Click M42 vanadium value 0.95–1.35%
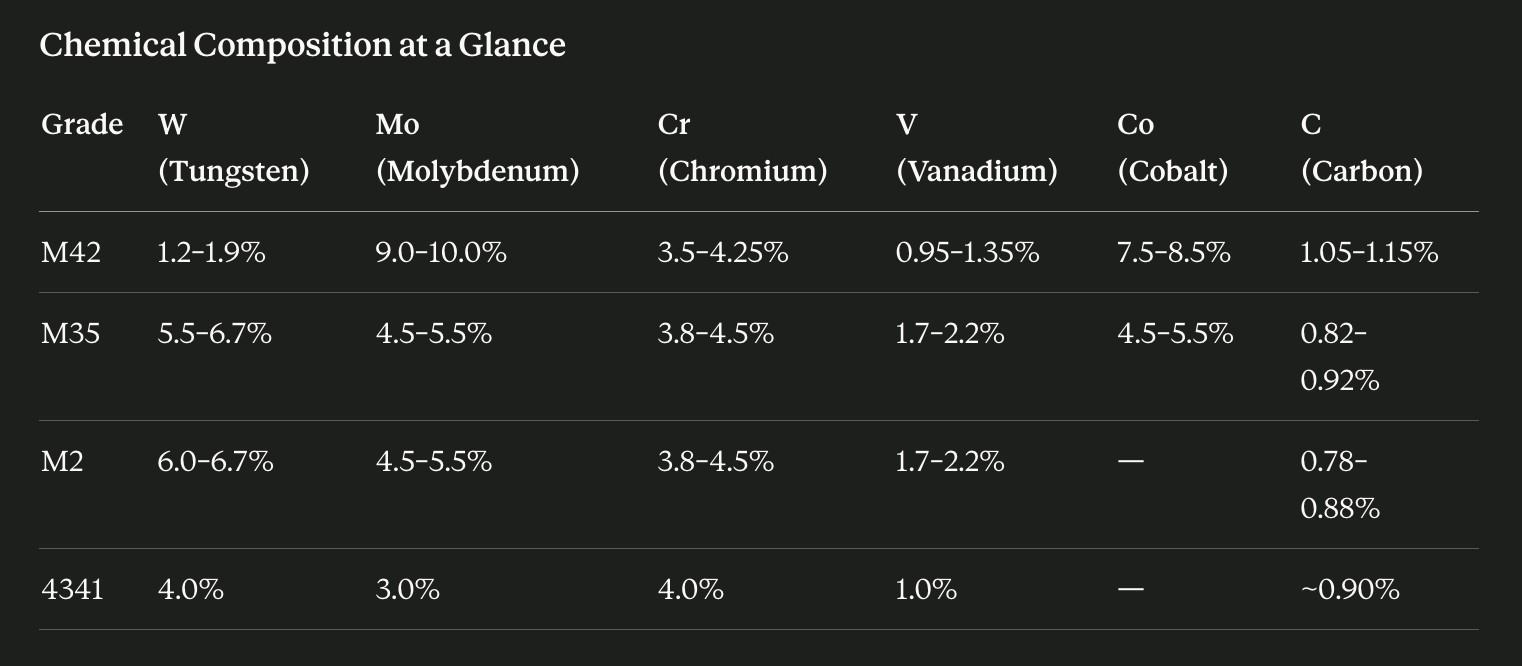Screen dimensions: 1522x666 [x=967, y=253]
